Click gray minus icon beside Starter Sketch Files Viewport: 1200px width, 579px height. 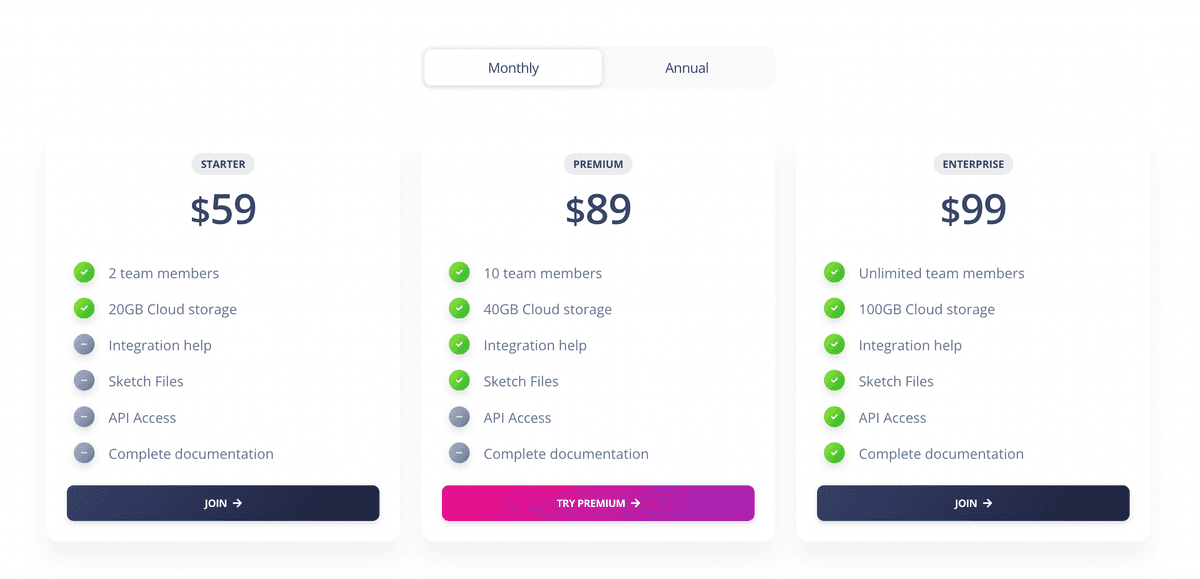click(x=84, y=381)
